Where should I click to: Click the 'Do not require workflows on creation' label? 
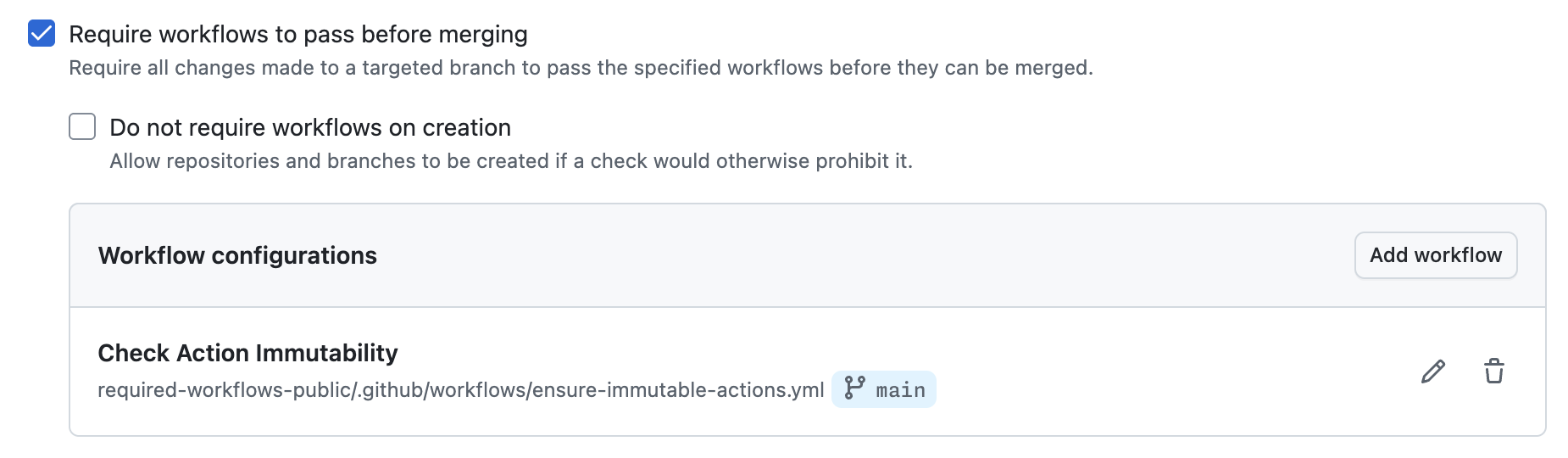(310, 127)
